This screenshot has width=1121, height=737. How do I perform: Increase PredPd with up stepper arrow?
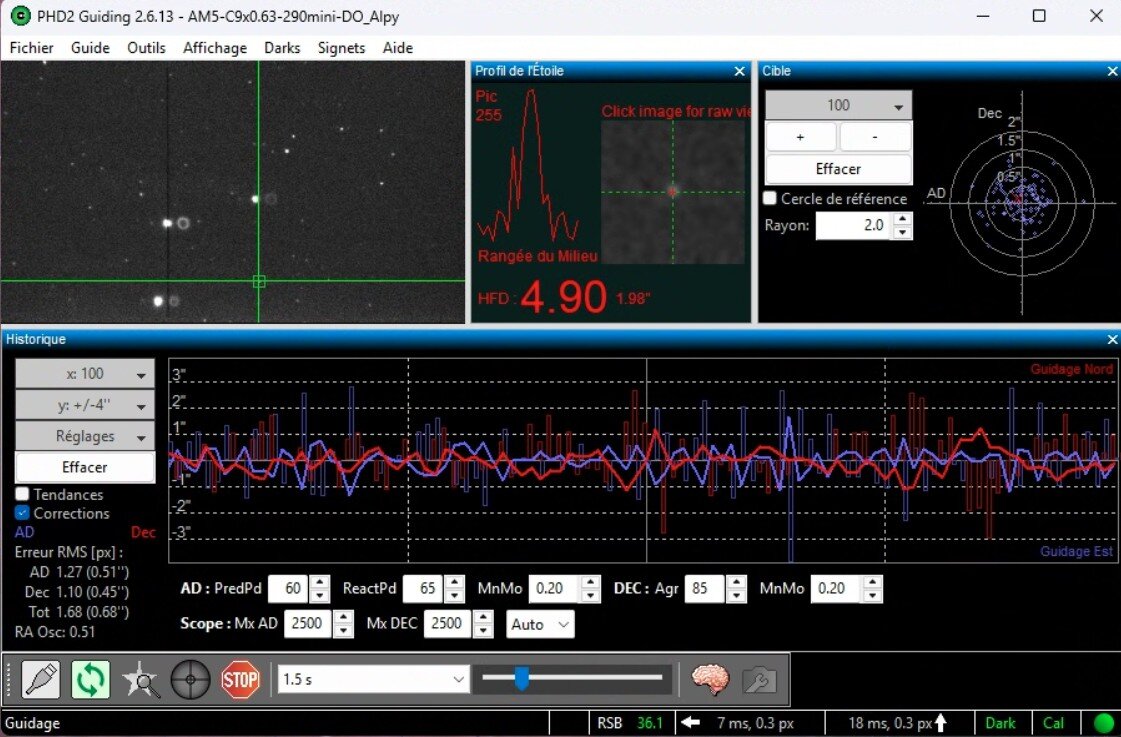(x=320, y=582)
